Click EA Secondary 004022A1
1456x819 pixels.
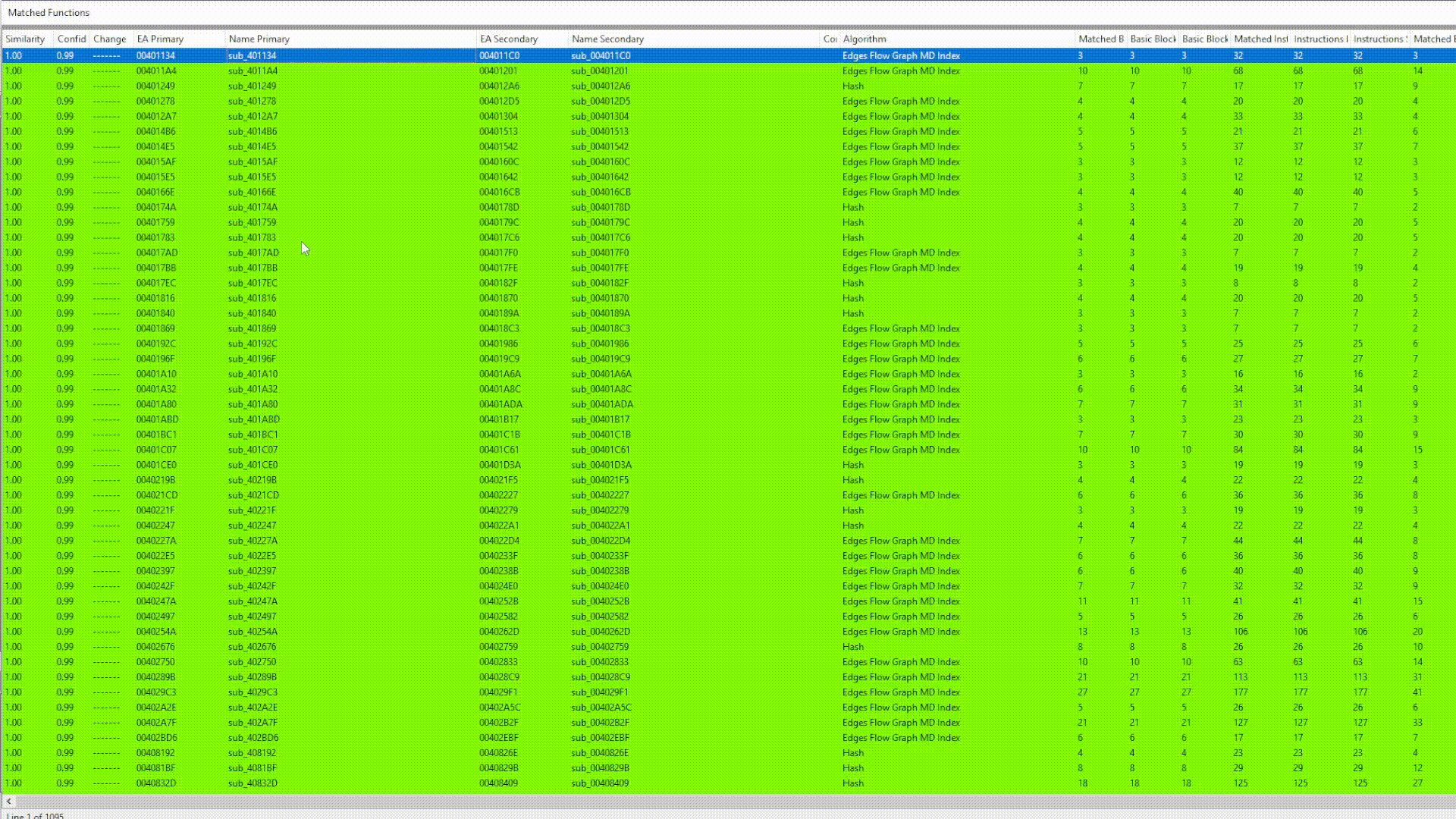(x=499, y=526)
